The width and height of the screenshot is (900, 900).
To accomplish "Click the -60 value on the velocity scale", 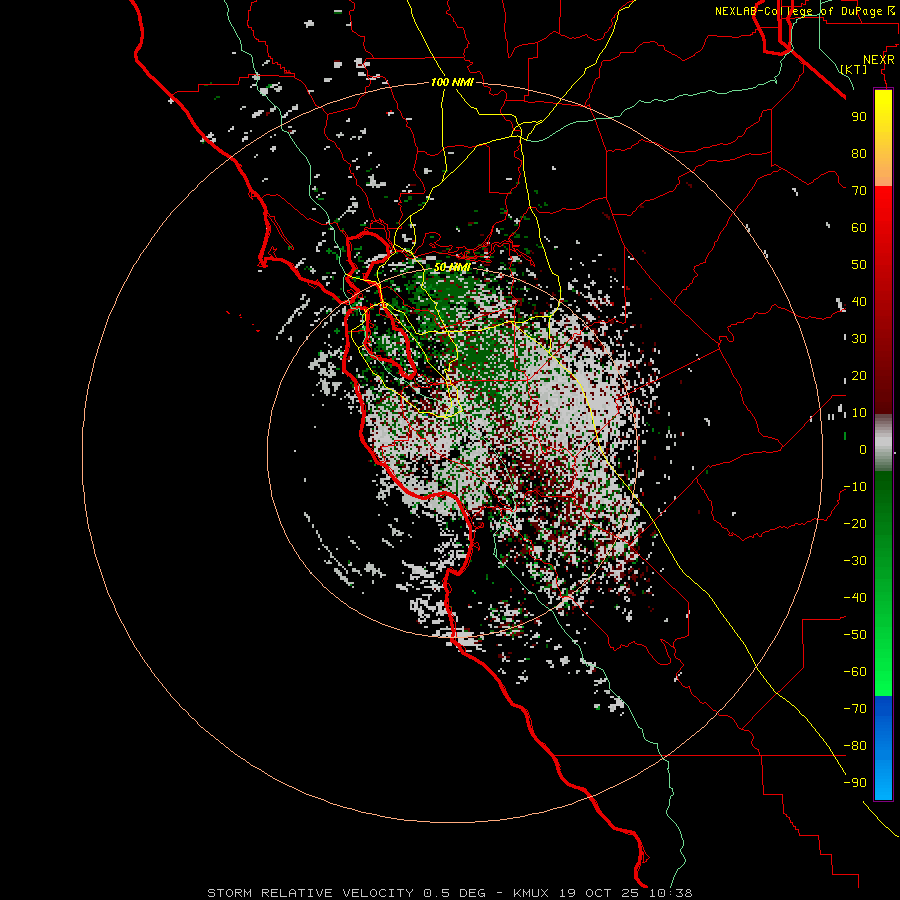I will (855, 672).
